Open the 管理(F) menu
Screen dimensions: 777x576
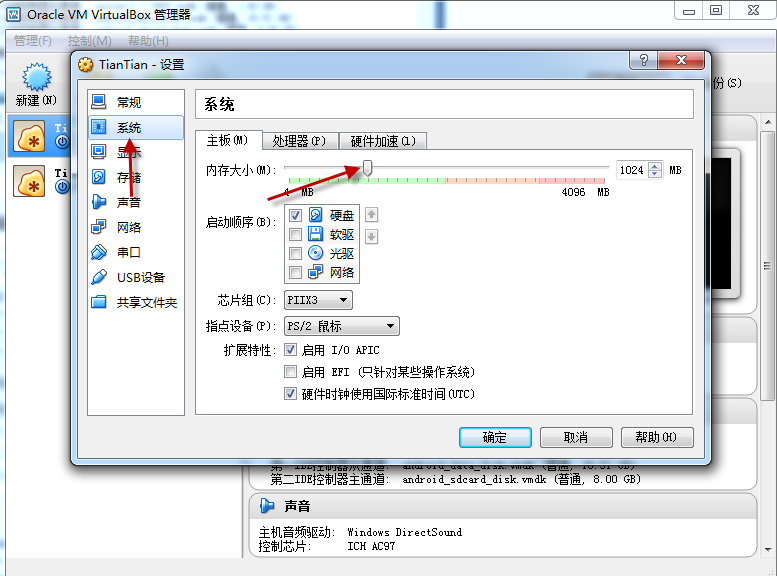click(x=33, y=41)
